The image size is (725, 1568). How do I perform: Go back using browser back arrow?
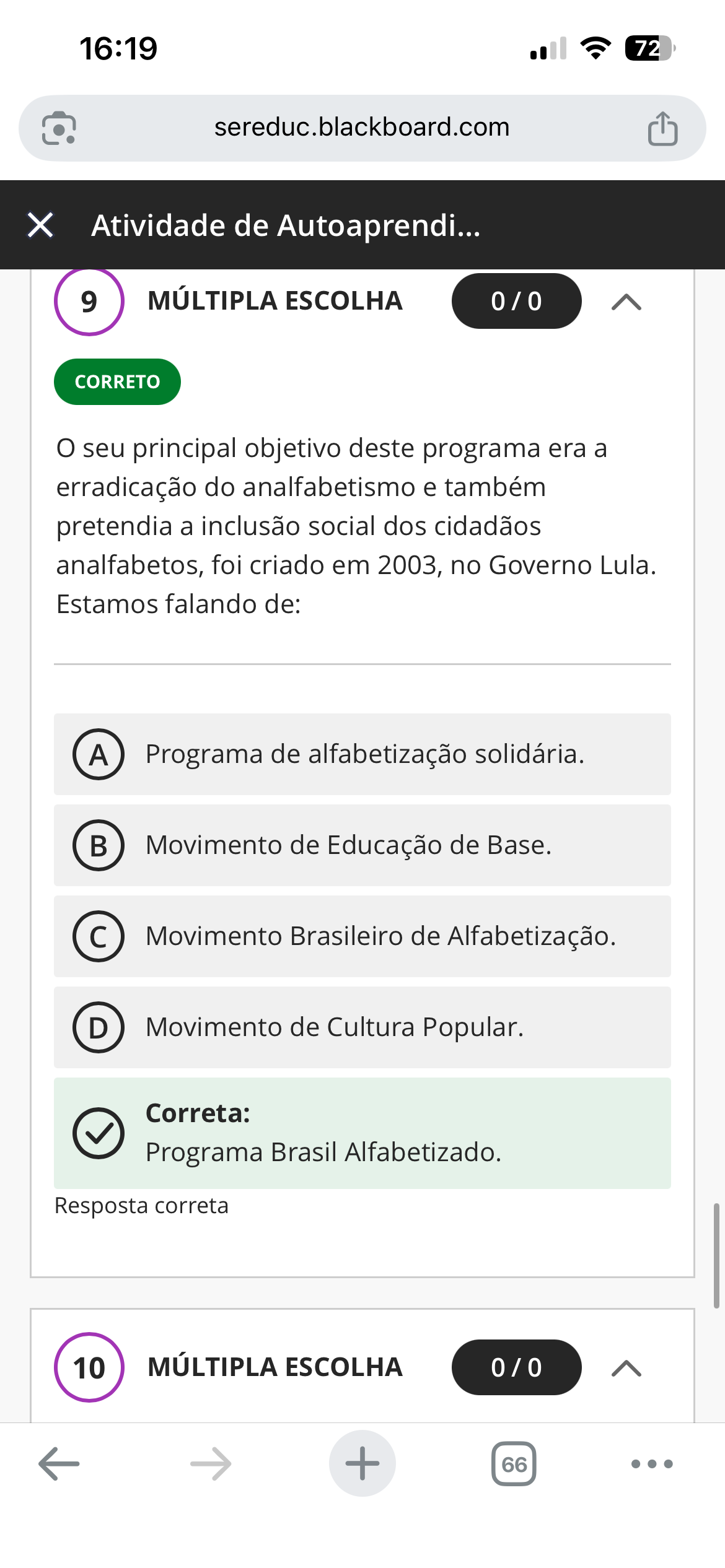coord(59,1464)
